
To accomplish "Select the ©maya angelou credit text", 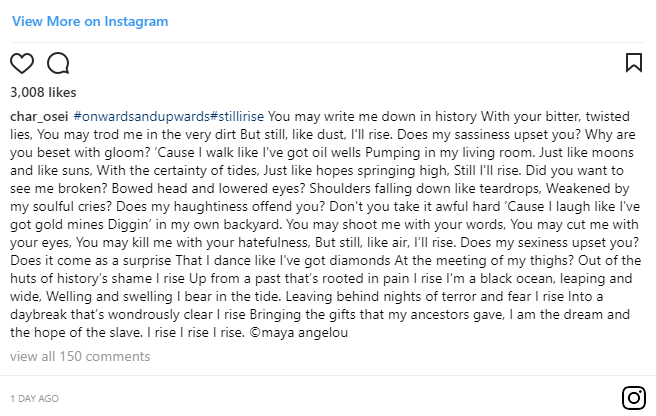I will click(x=298, y=333).
